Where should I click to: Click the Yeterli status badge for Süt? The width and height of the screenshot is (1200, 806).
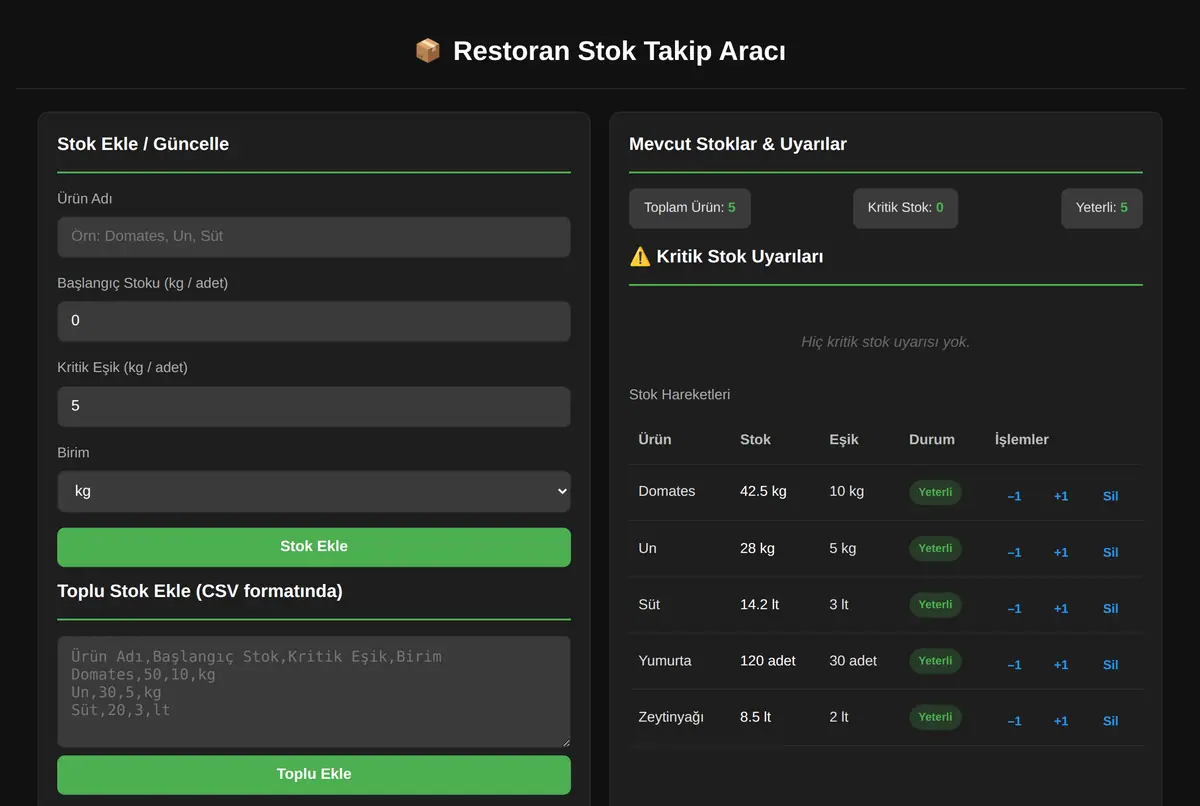click(x=935, y=604)
